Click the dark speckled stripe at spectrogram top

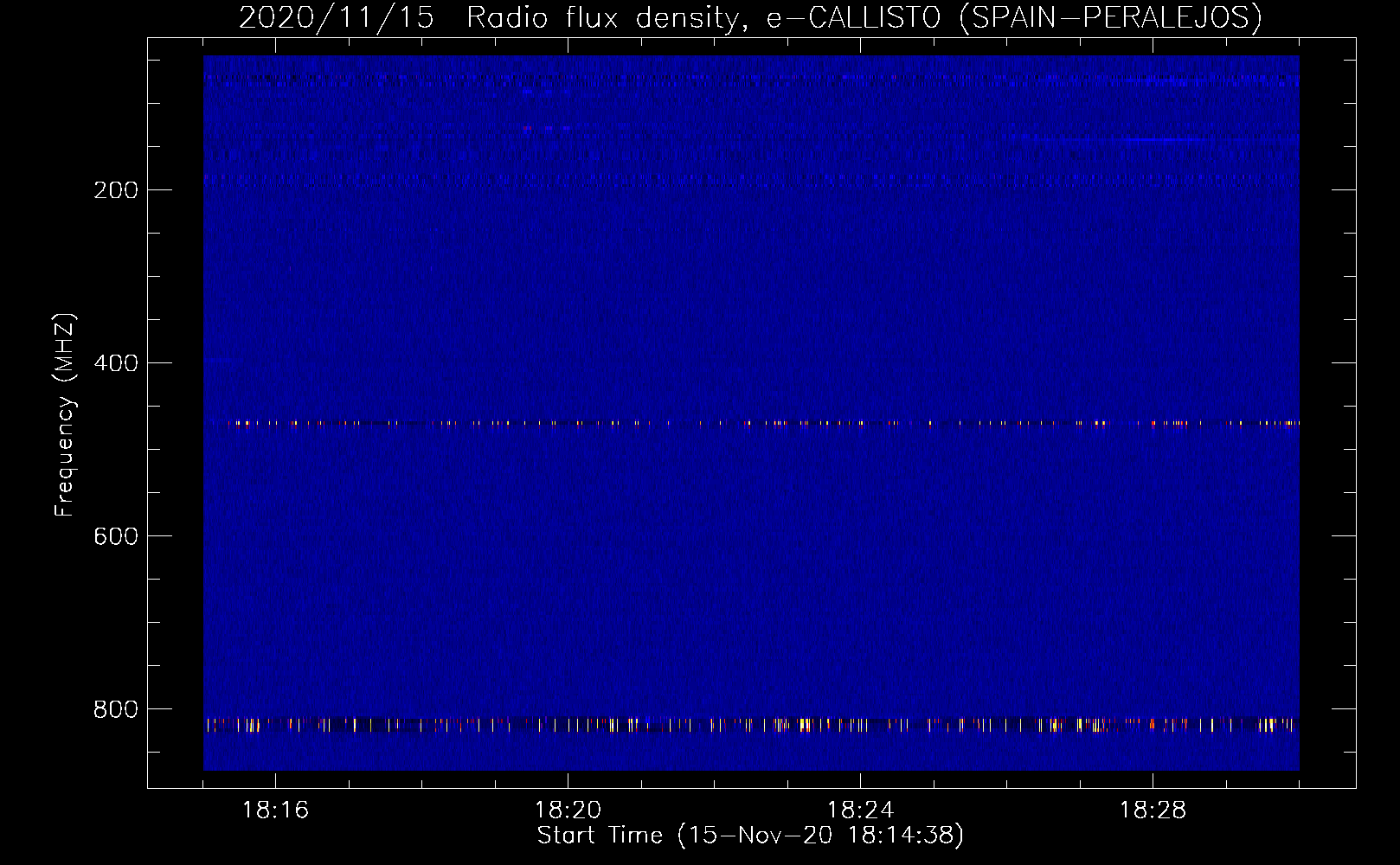pyautogui.click(x=751, y=78)
